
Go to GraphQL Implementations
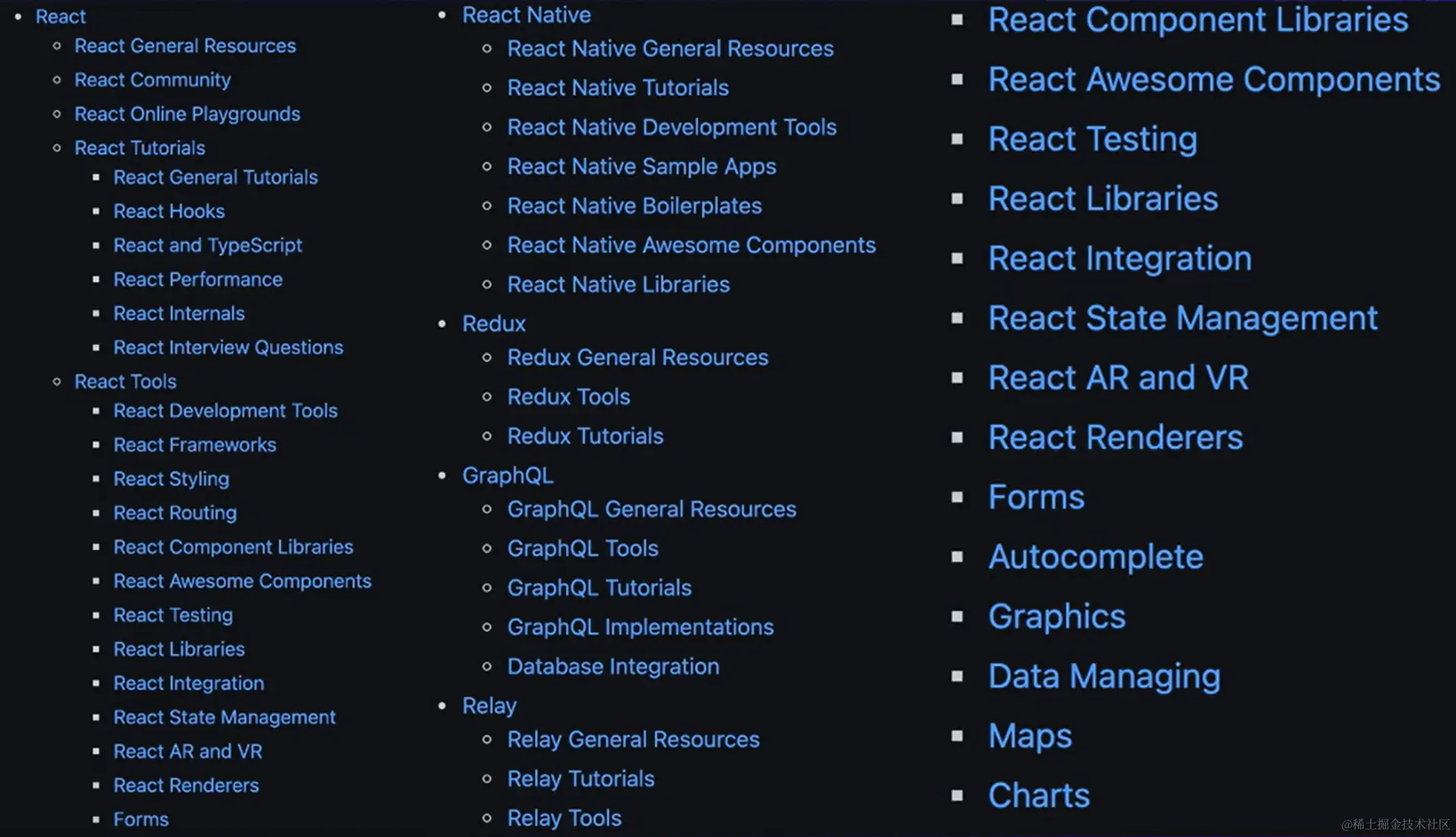point(640,627)
